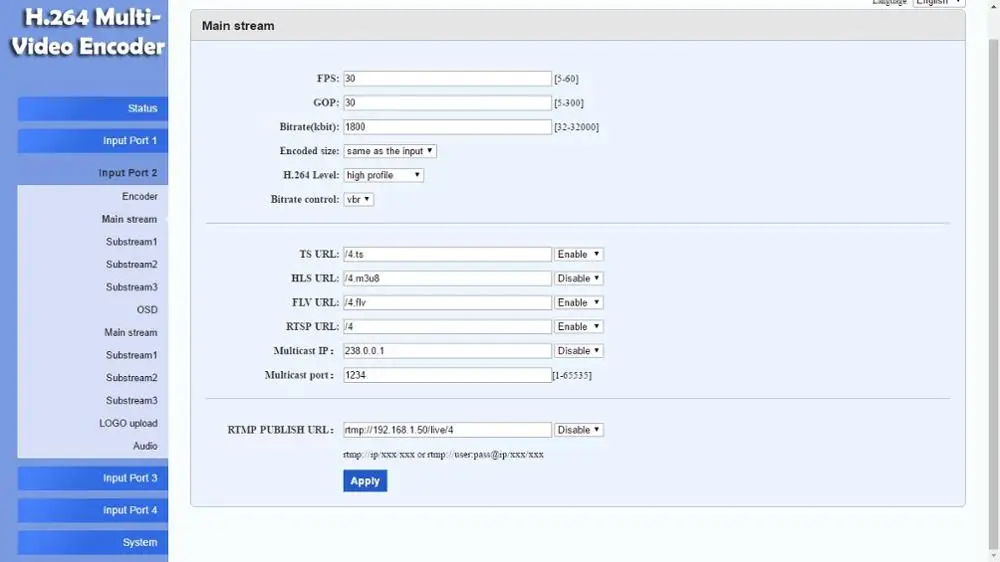Click the rtmp://ip/xxx/xxx format hint text
The height and width of the screenshot is (562, 1000).
tap(443, 455)
